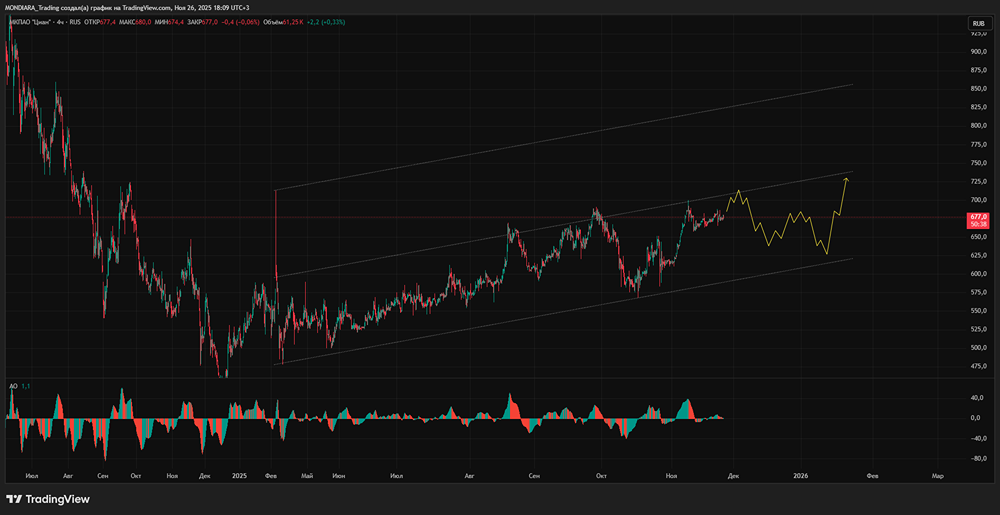The height and width of the screenshot is (515, 1000).
Task: Click the Мар label on time axis
Action: point(937,478)
